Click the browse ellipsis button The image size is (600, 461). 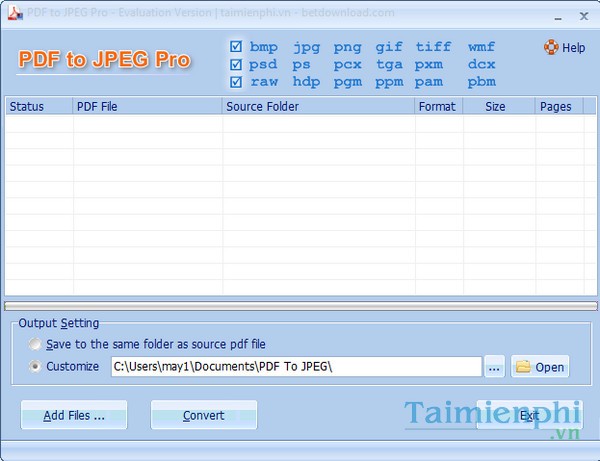pyautogui.click(x=494, y=367)
